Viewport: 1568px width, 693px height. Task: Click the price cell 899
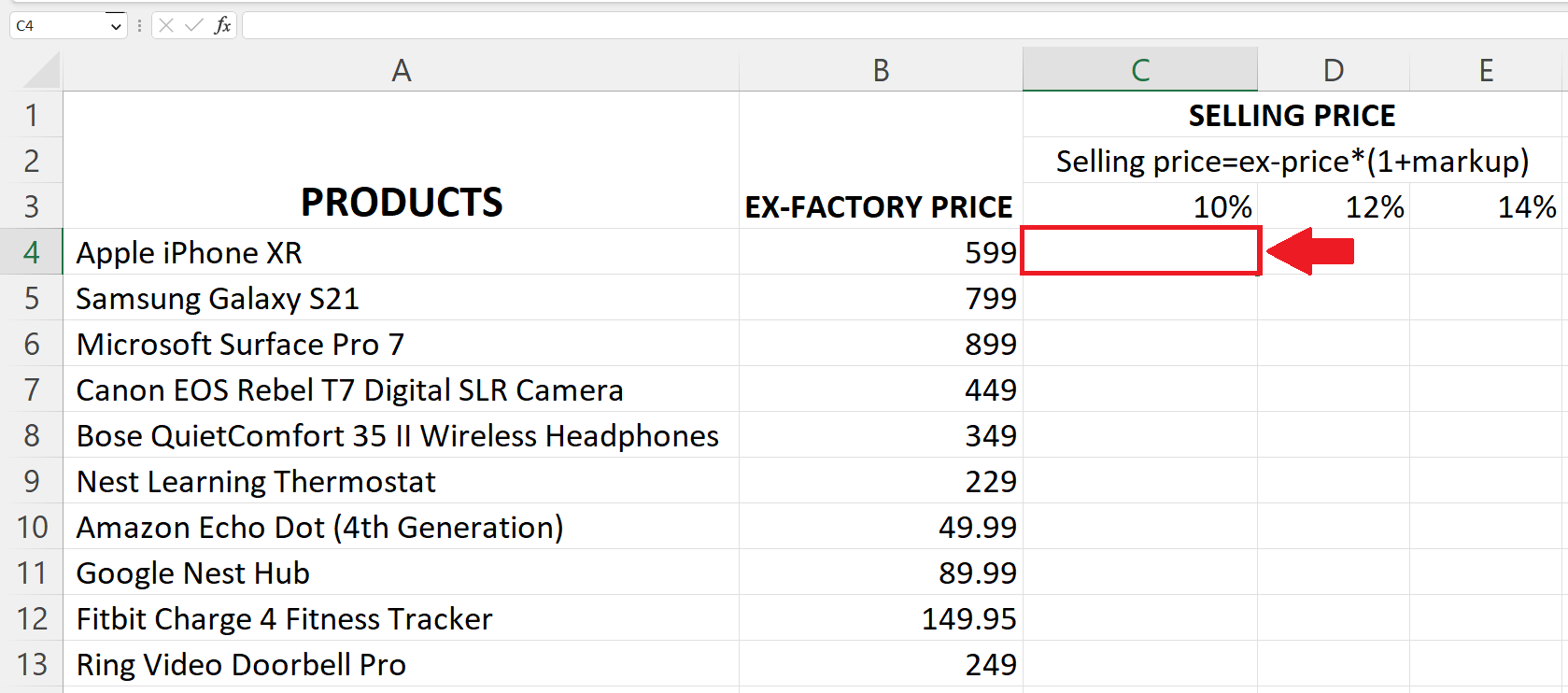point(881,344)
